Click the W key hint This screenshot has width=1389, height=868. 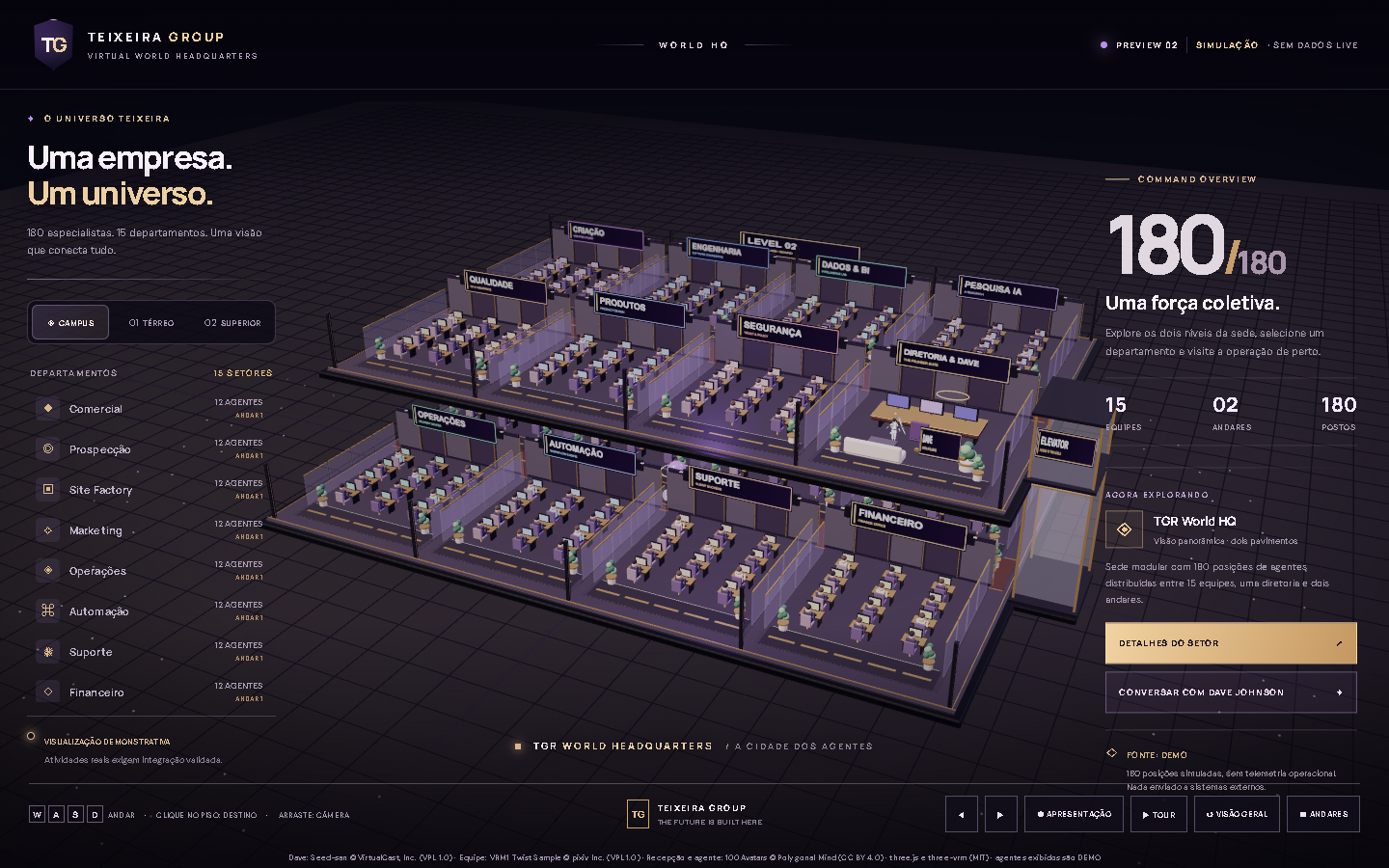coord(37,814)
